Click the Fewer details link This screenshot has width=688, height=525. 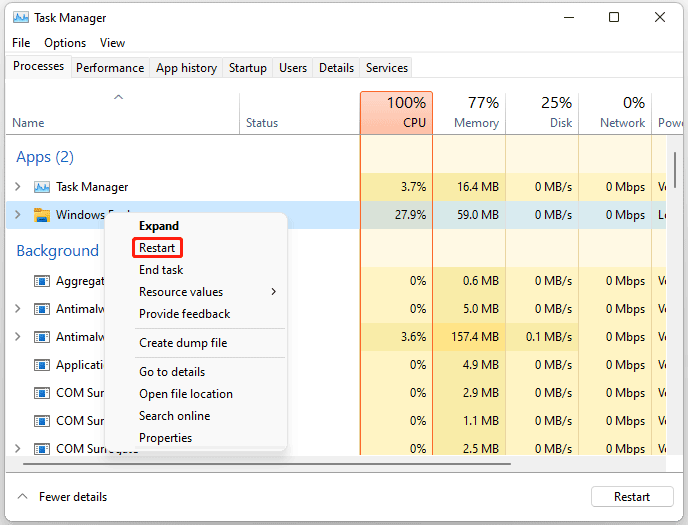(73, 496)
